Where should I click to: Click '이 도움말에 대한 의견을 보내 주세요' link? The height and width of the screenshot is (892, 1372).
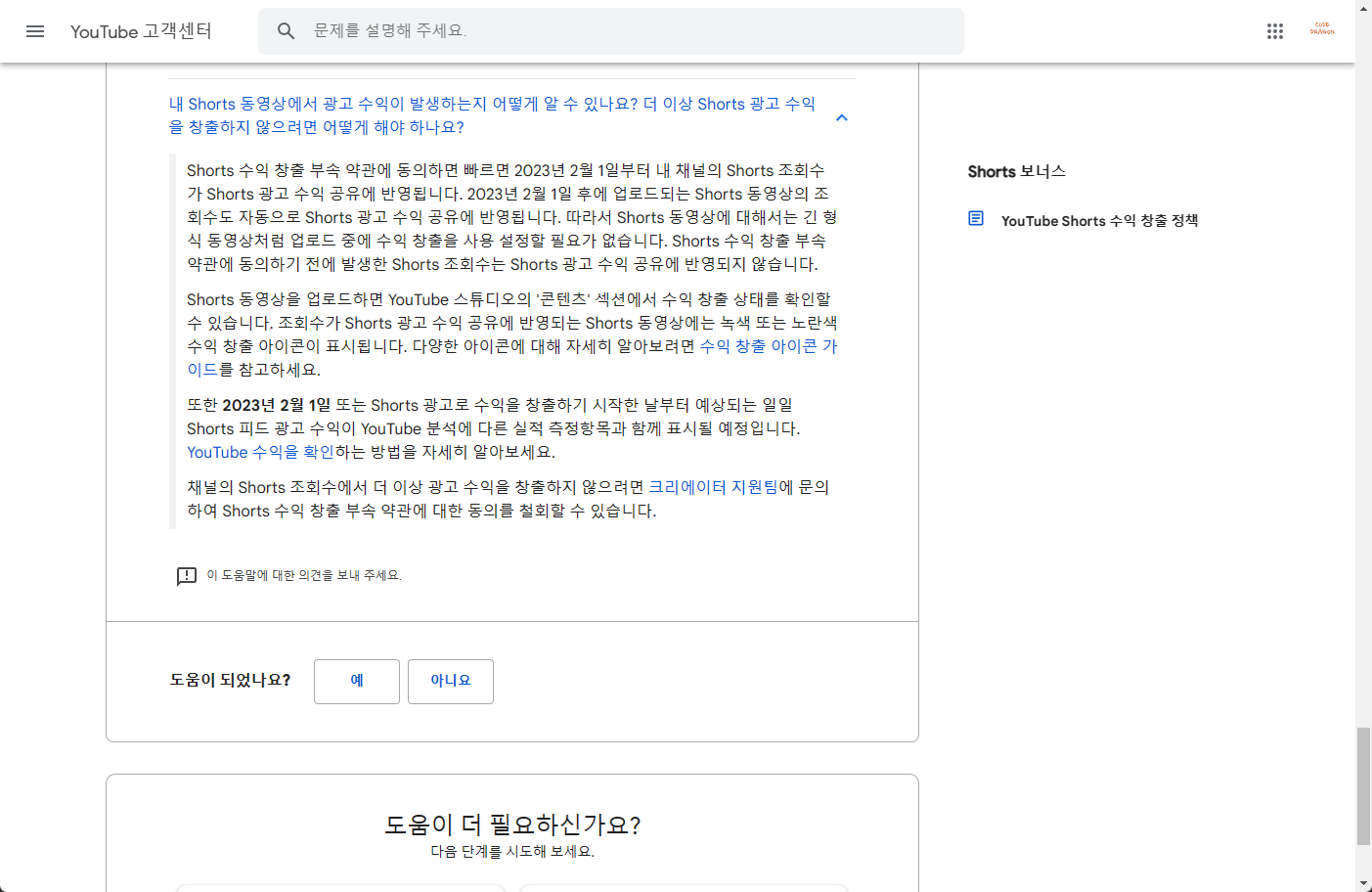point(304,575)
